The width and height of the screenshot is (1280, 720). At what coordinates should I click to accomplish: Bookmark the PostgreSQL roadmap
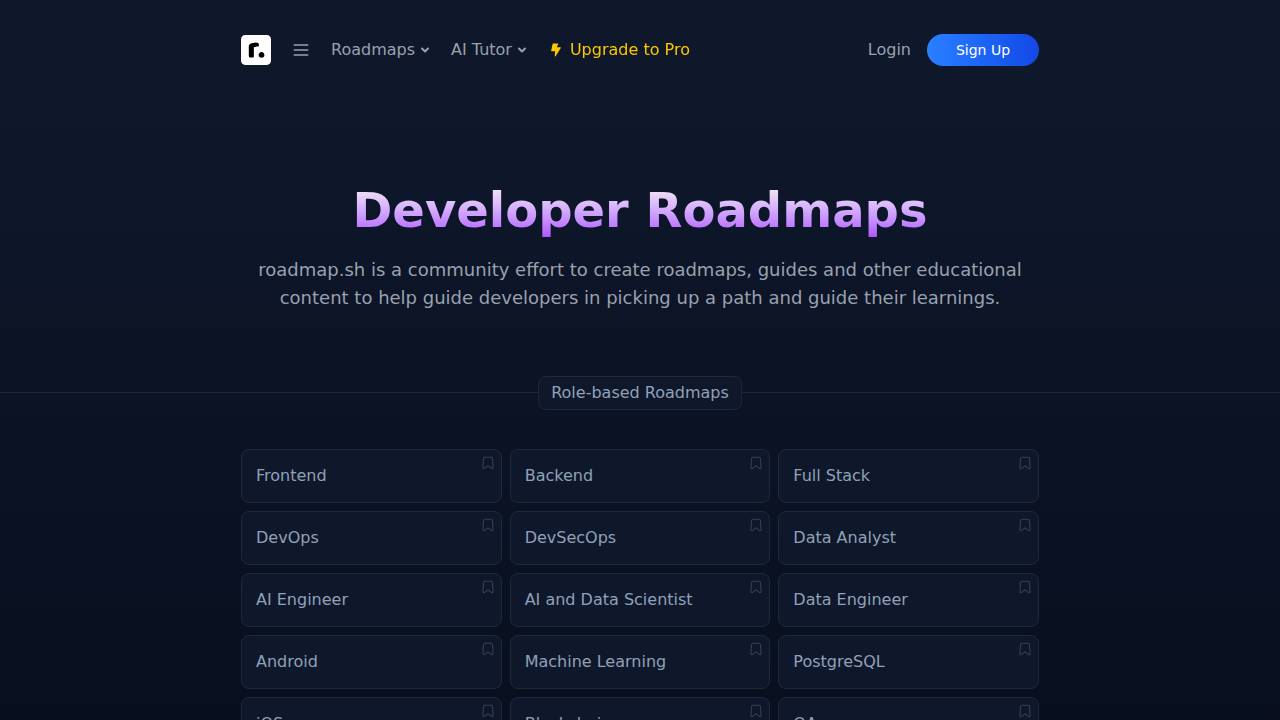pos(1024,649)
